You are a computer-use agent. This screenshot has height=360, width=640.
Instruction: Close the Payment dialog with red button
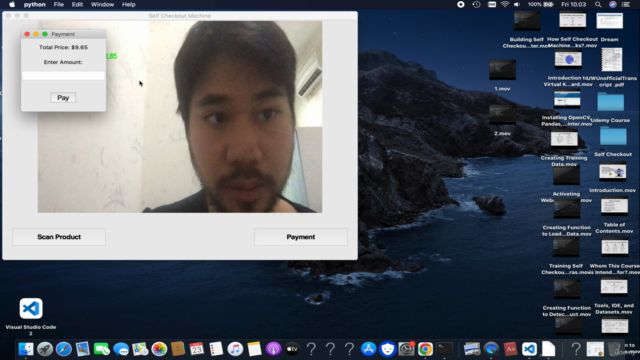[27, 34]
